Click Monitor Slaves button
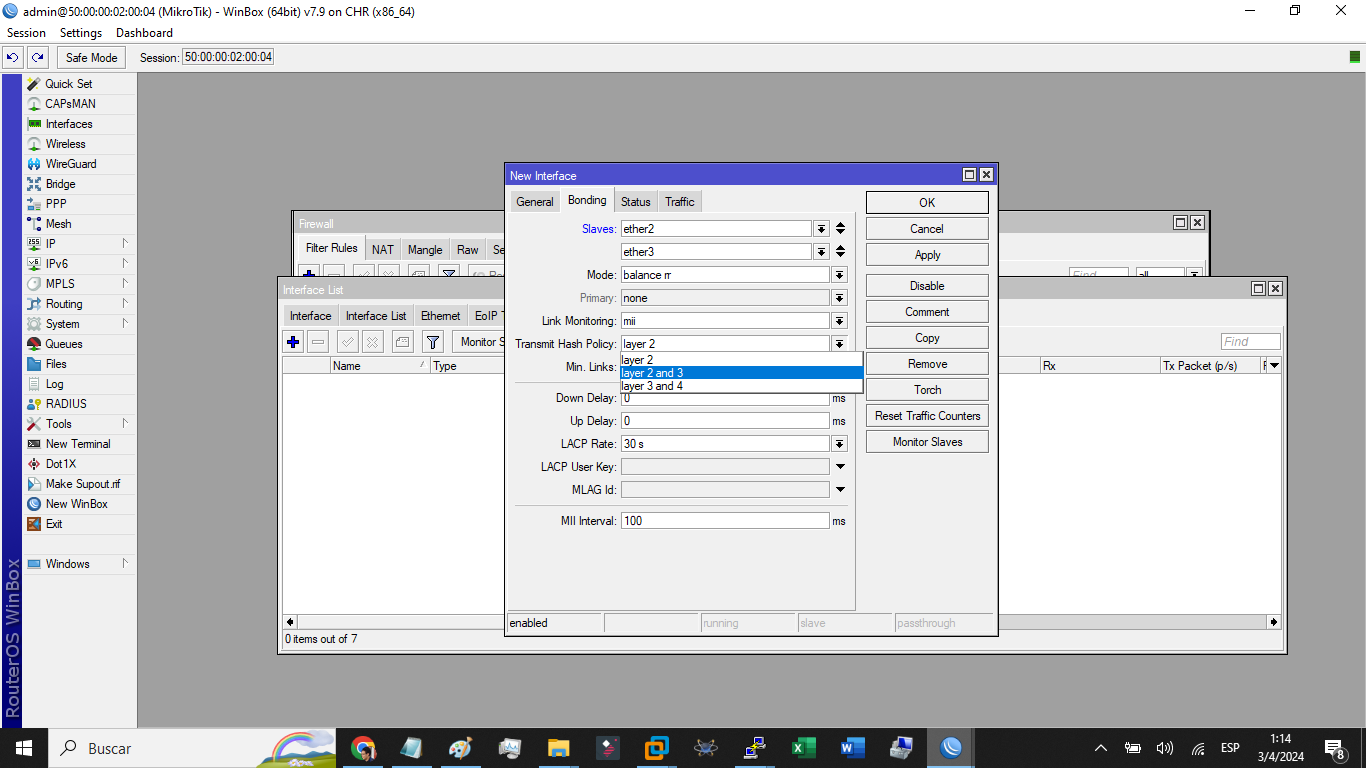Image resolution: width=1366 pixels, height=768 pixels. tap(927, 442)
